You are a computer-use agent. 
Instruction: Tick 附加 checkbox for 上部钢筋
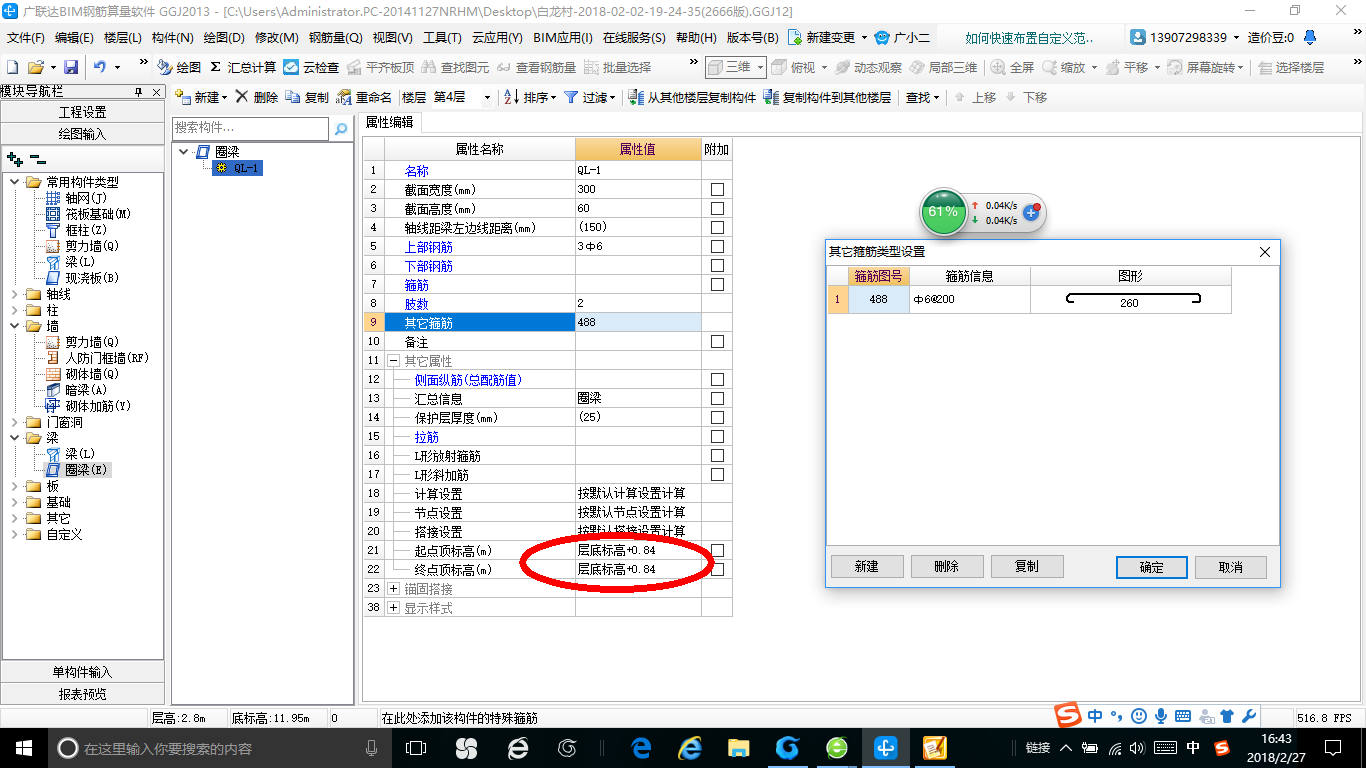[717, 246]
